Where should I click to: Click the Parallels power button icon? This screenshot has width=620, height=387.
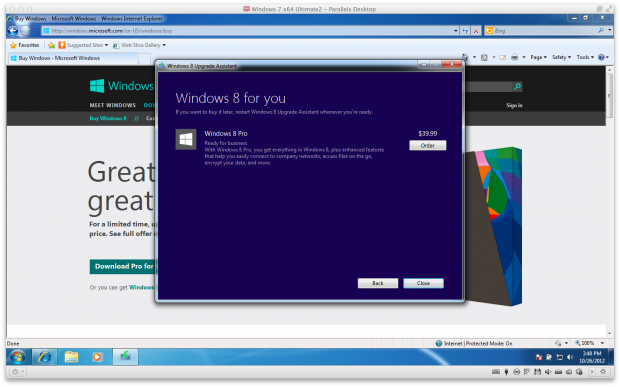tap(15, 372)
